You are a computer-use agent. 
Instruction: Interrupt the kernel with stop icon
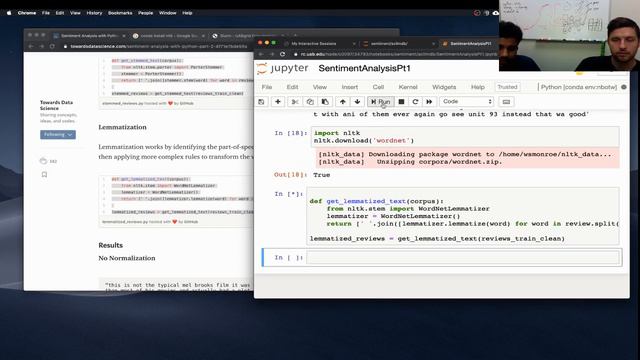401,102
